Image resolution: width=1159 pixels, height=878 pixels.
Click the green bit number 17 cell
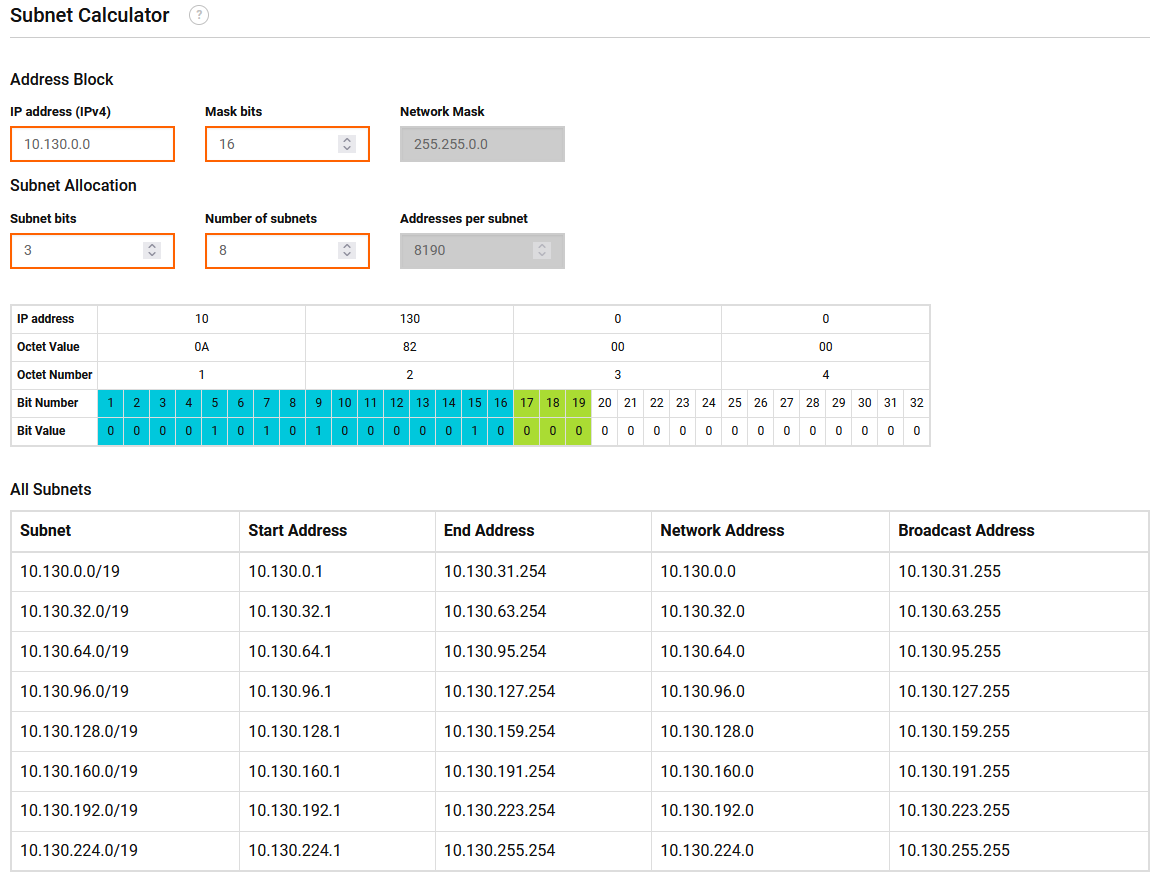(527, 403)
